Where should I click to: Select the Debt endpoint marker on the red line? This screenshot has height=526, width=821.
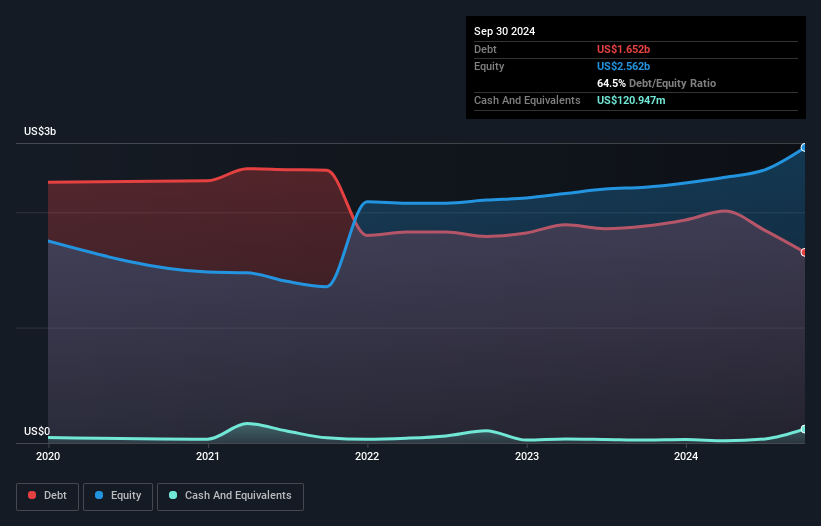(804, 252)
